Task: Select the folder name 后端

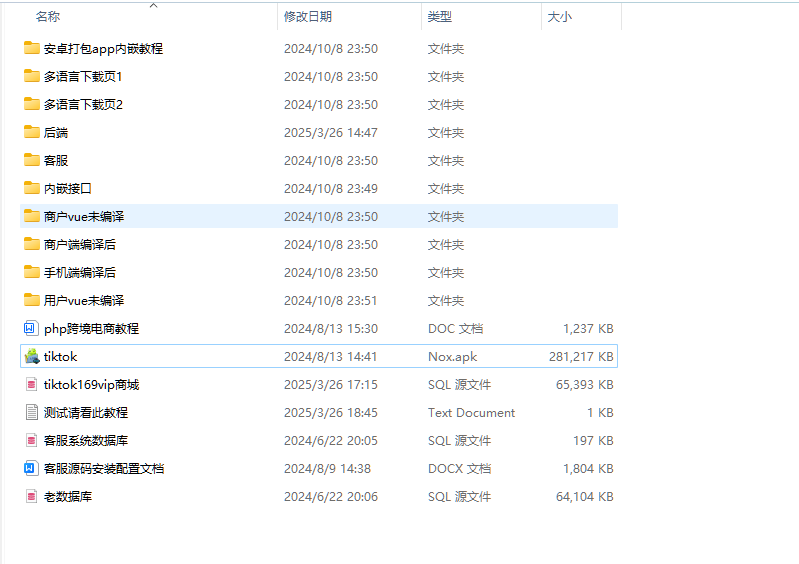Action: (56, 132)
